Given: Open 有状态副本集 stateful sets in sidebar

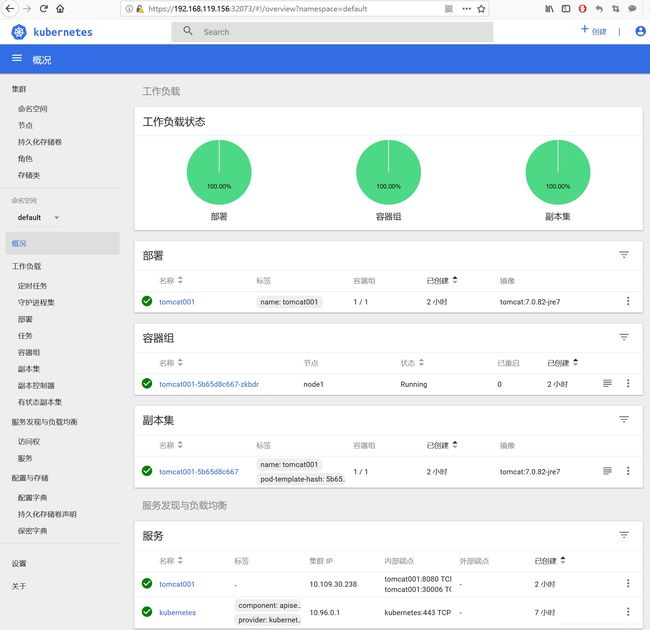Looking at the screenshot, I should click(x=40, y=402).
